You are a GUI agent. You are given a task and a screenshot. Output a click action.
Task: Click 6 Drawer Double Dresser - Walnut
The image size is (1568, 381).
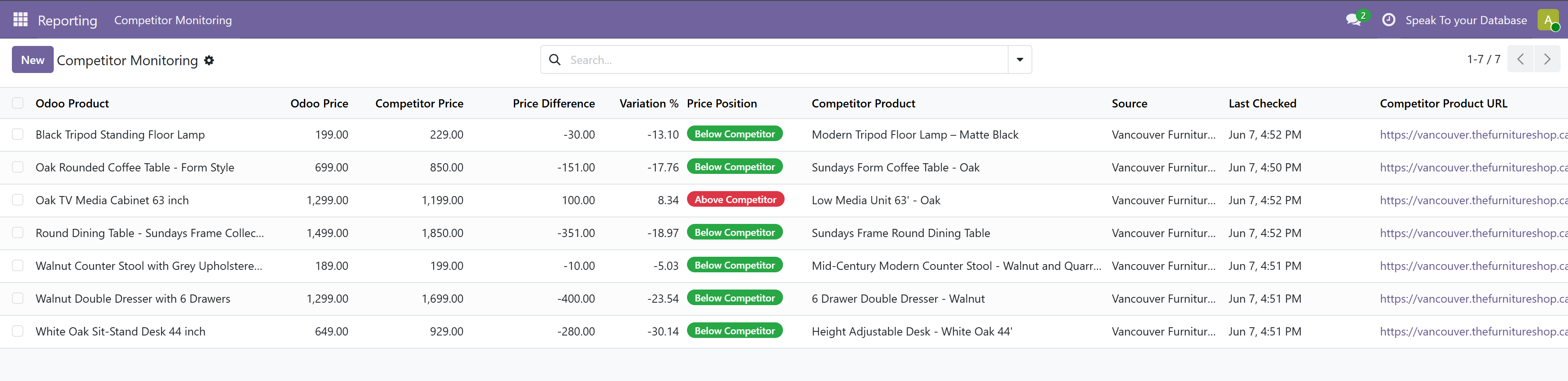point(898,299)
